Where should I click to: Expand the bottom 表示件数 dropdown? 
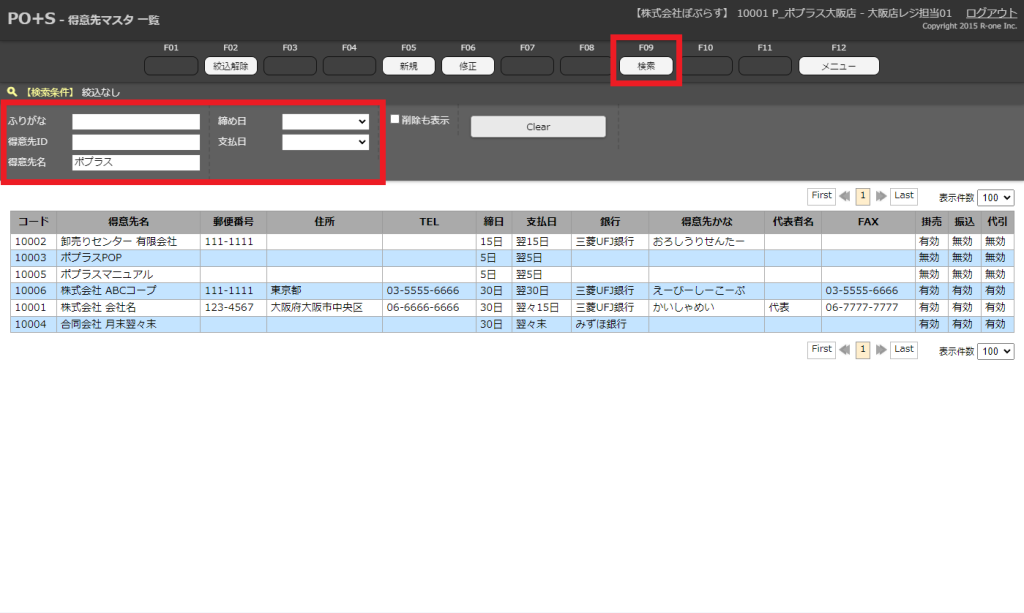coord(996,351)
